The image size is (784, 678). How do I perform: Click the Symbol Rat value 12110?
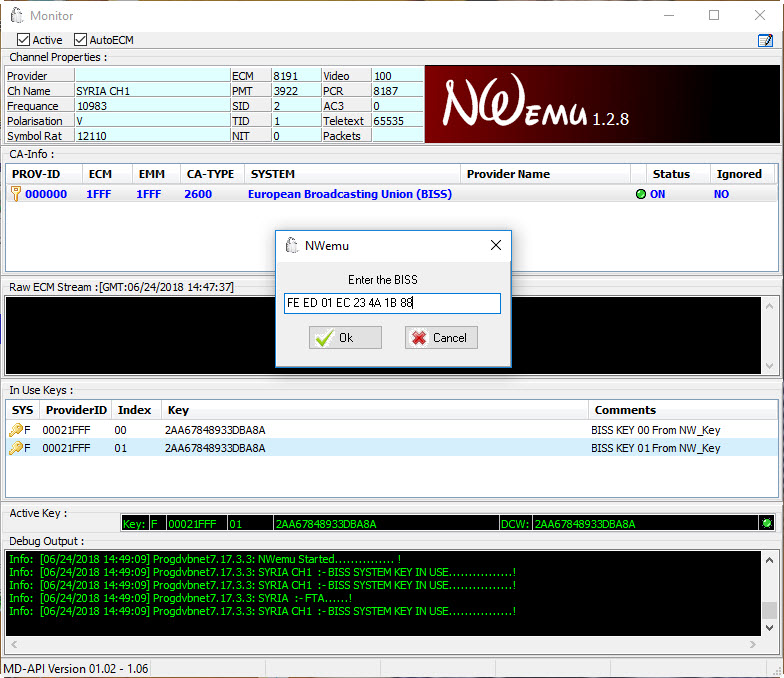152,136
